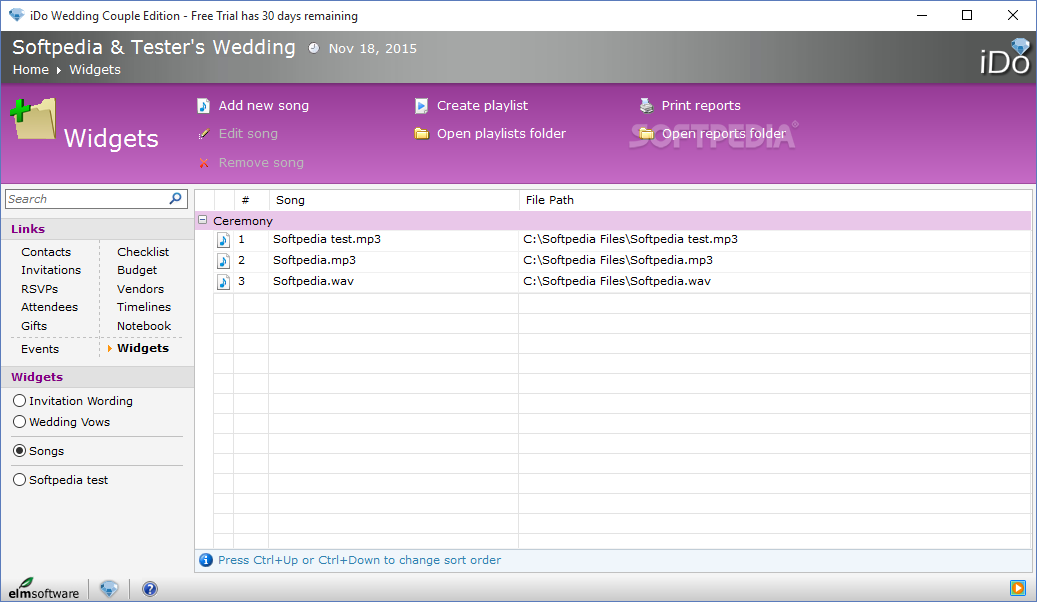Click the Print reports printer icon
This screenshot has width=1037, height=602.
646,105
